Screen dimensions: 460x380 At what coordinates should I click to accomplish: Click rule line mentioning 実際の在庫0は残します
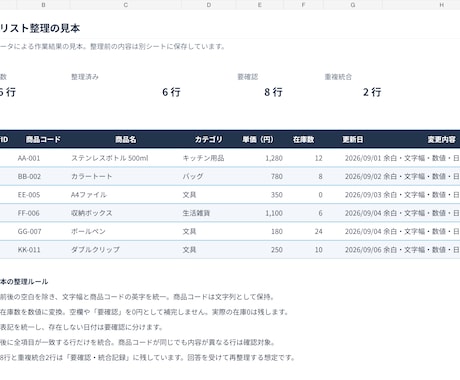(144, 312)
